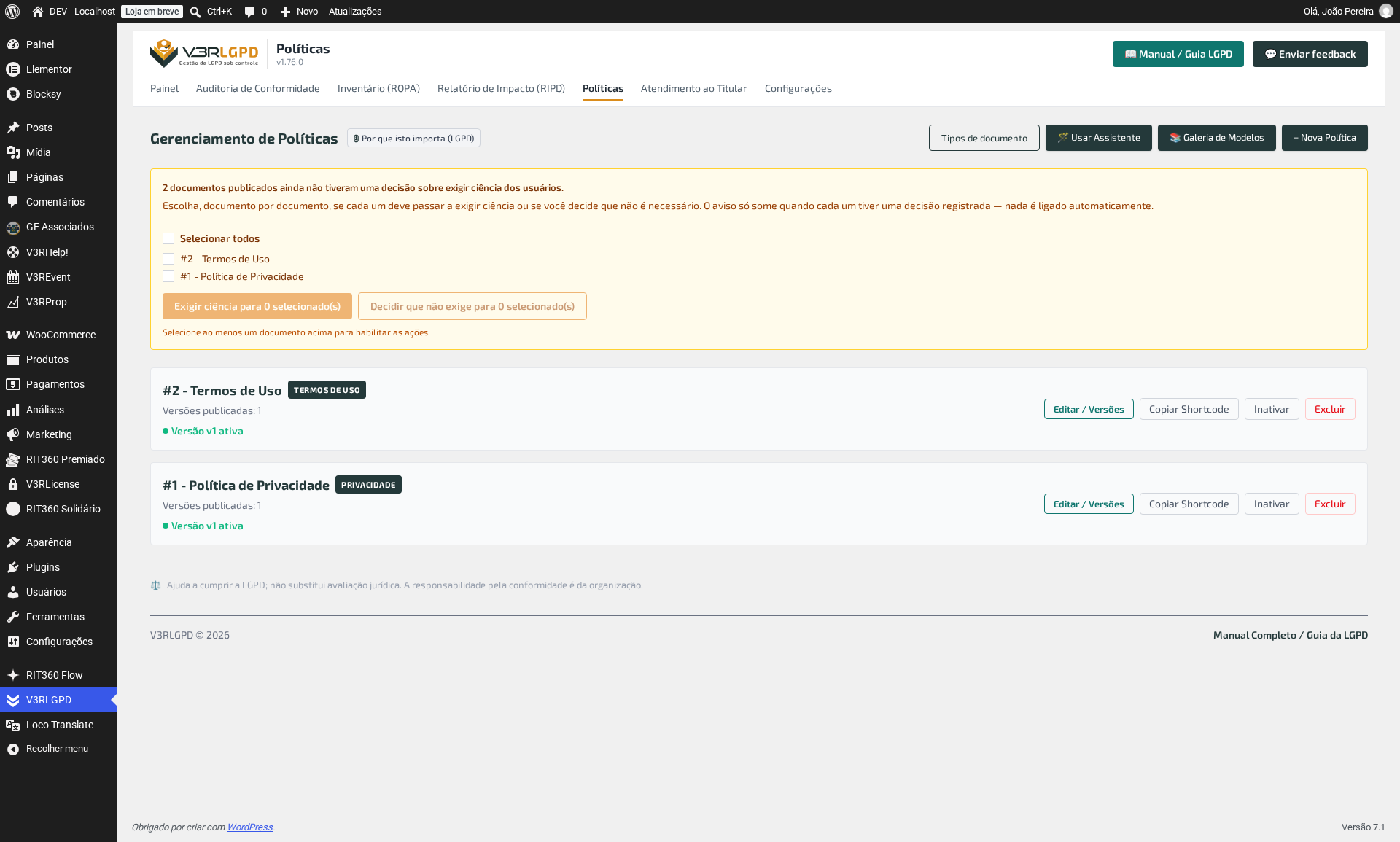Click the Loco Translate icon
The height and width of the screenshot is (842, 1400).
[13, 725]
